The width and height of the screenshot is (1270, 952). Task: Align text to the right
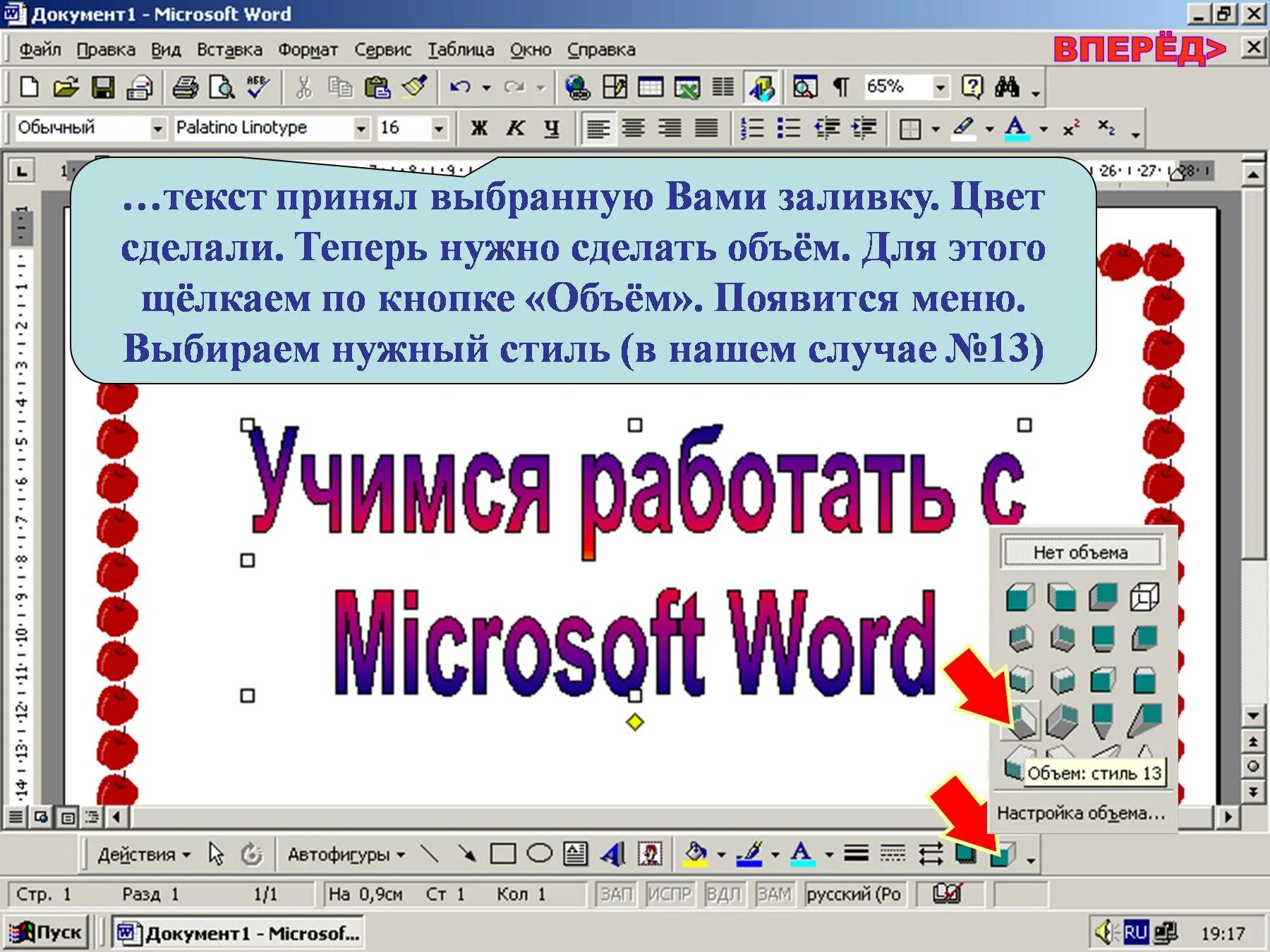pyautogui.click(x=670, y=128)
